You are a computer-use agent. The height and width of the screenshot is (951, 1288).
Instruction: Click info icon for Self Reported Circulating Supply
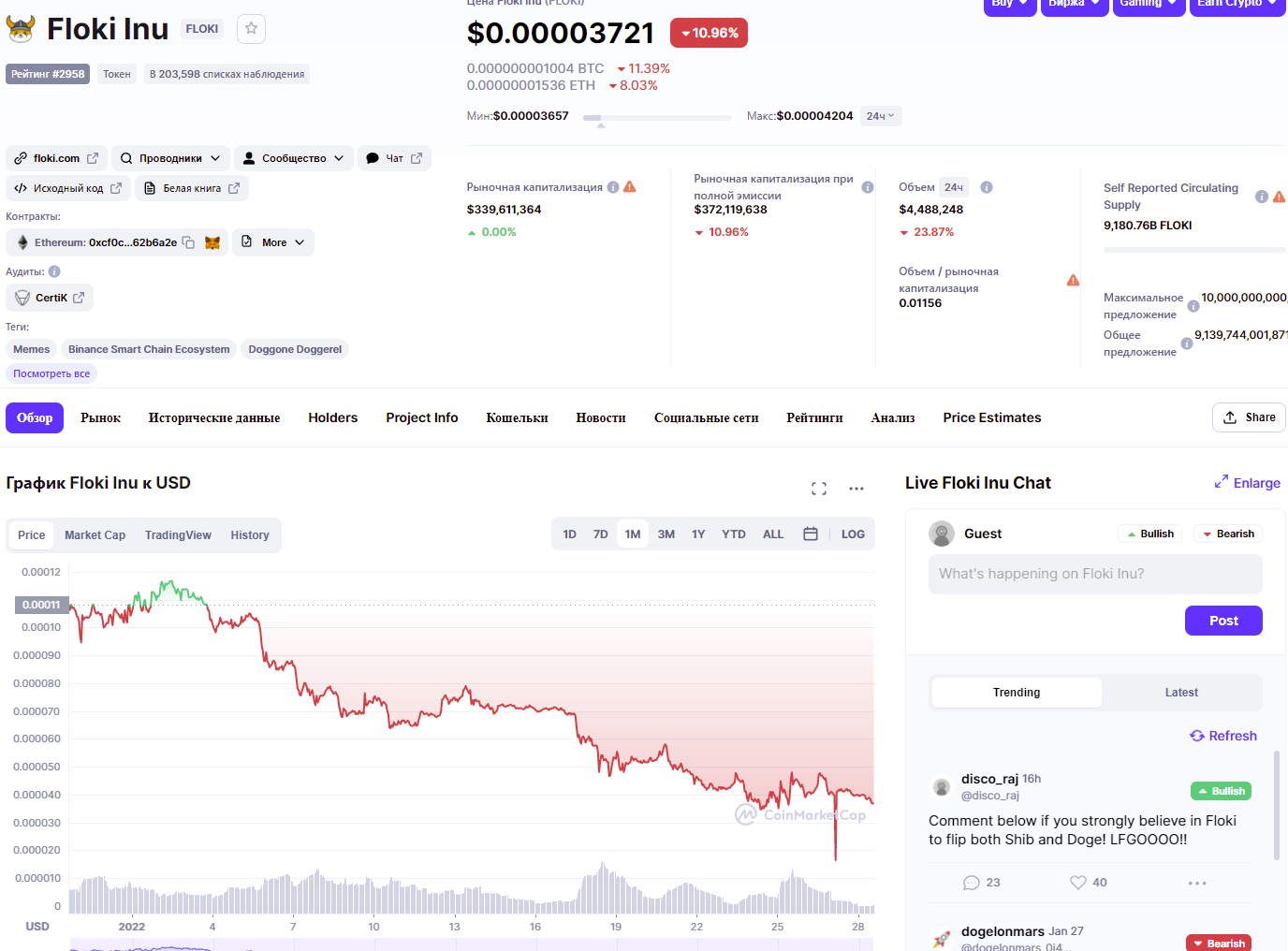(1262, 197)
